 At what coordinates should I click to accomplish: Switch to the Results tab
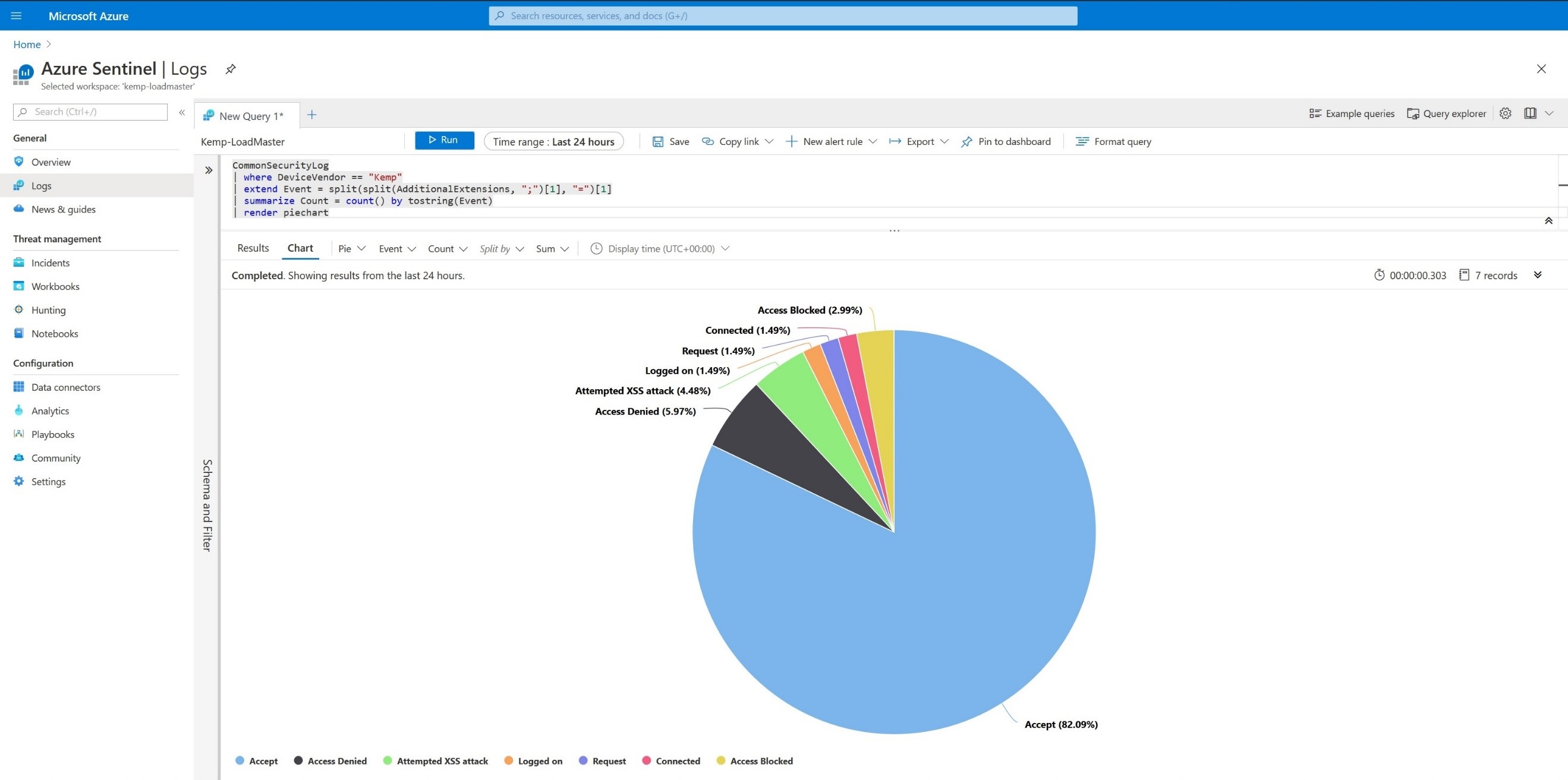coord(253,248)
